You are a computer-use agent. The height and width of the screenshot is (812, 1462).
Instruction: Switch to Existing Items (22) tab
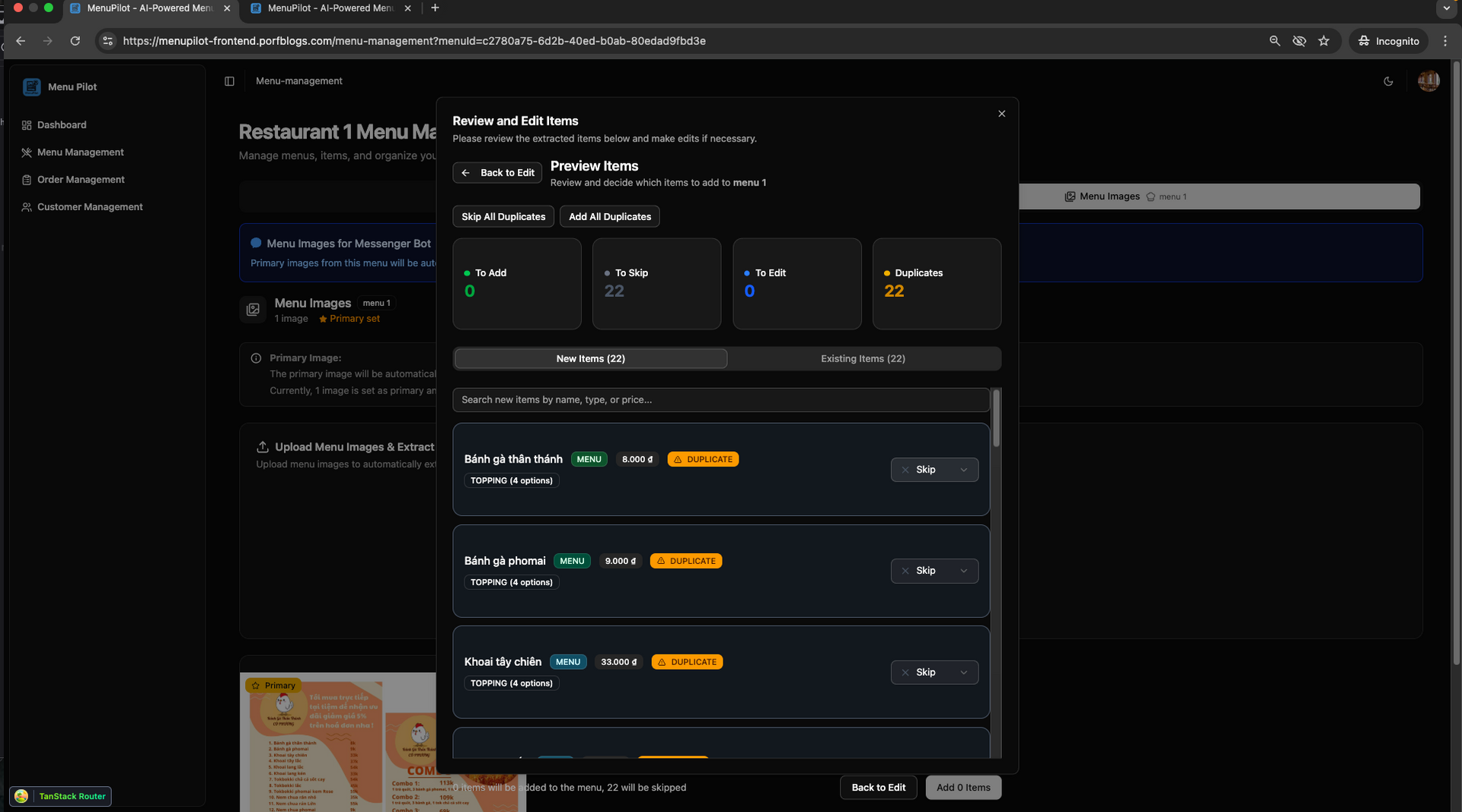pos(863,358)
